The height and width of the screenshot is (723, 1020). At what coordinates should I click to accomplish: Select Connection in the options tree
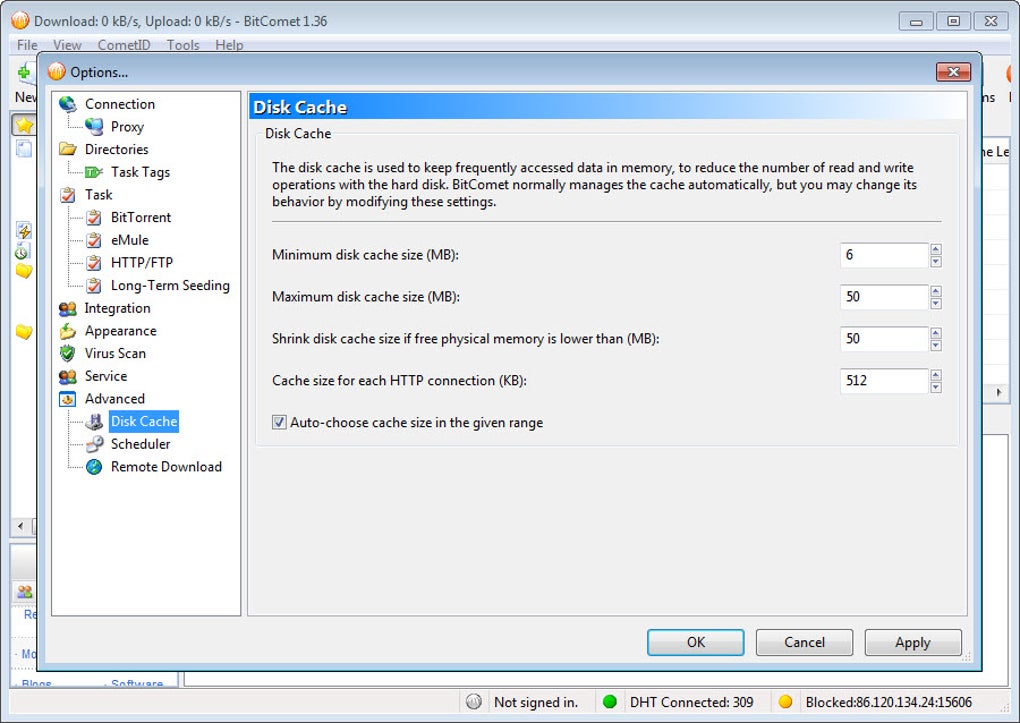click(x=120, y=104)
